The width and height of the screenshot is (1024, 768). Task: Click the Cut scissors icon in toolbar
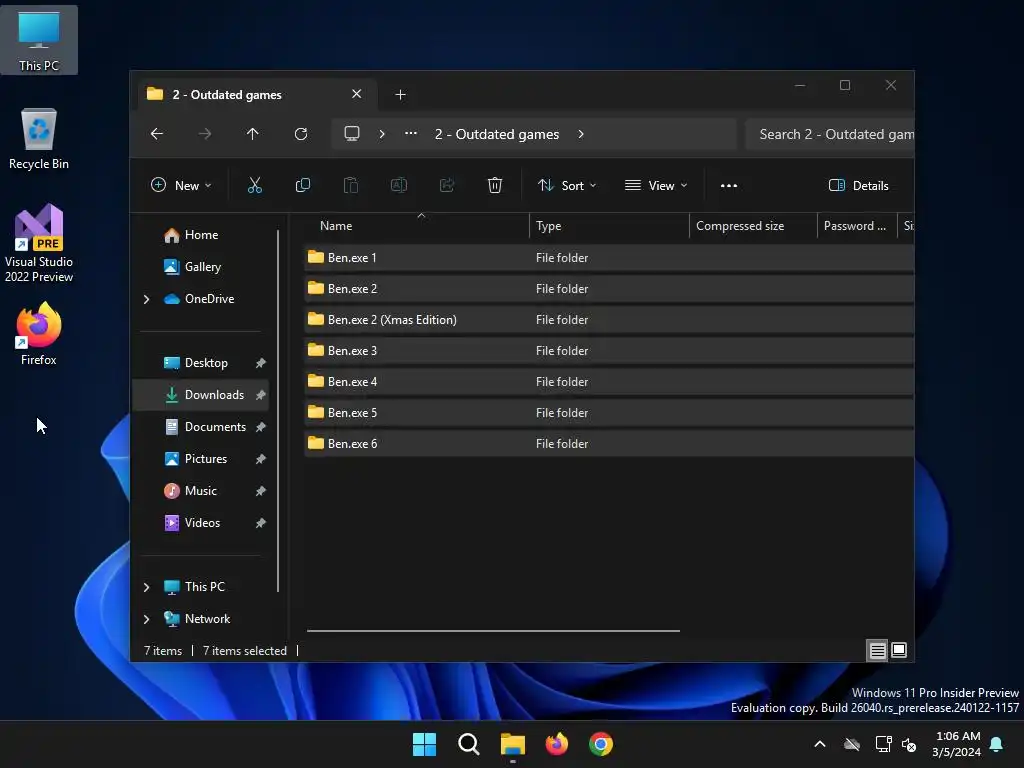255,185
